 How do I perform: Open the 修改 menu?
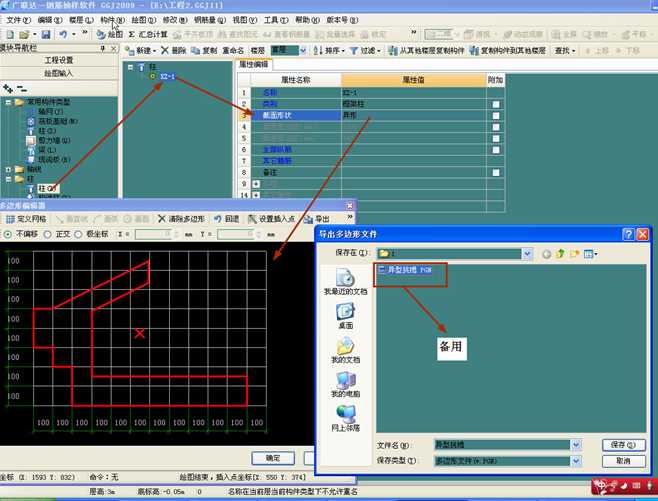pyautogui.click(x=175, y=20)
